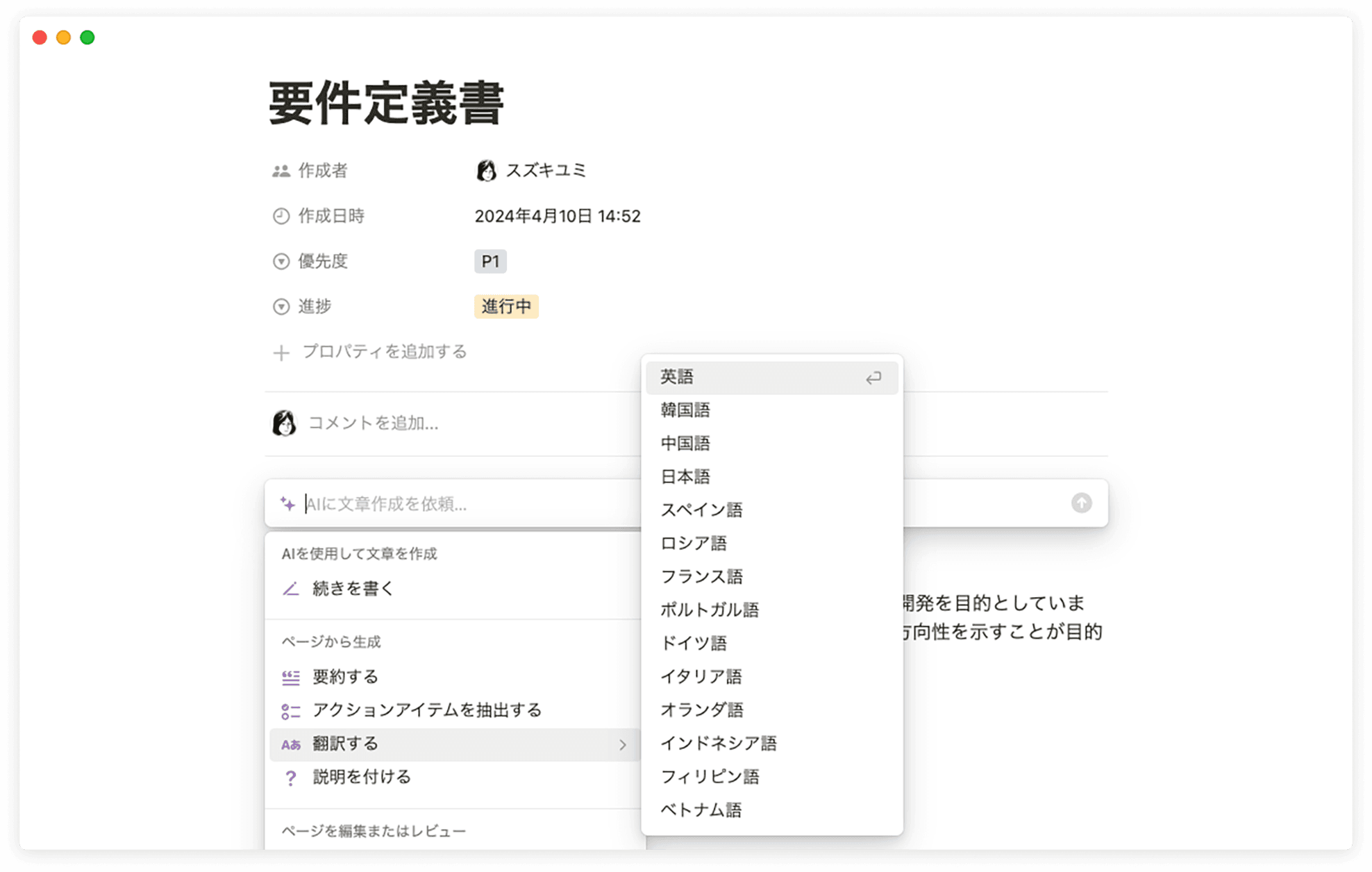Image resolution: width=1372 pixels, height=872 pixels.
Task: Click the sparkle AI icon in the input field
Action: (287, 504)
